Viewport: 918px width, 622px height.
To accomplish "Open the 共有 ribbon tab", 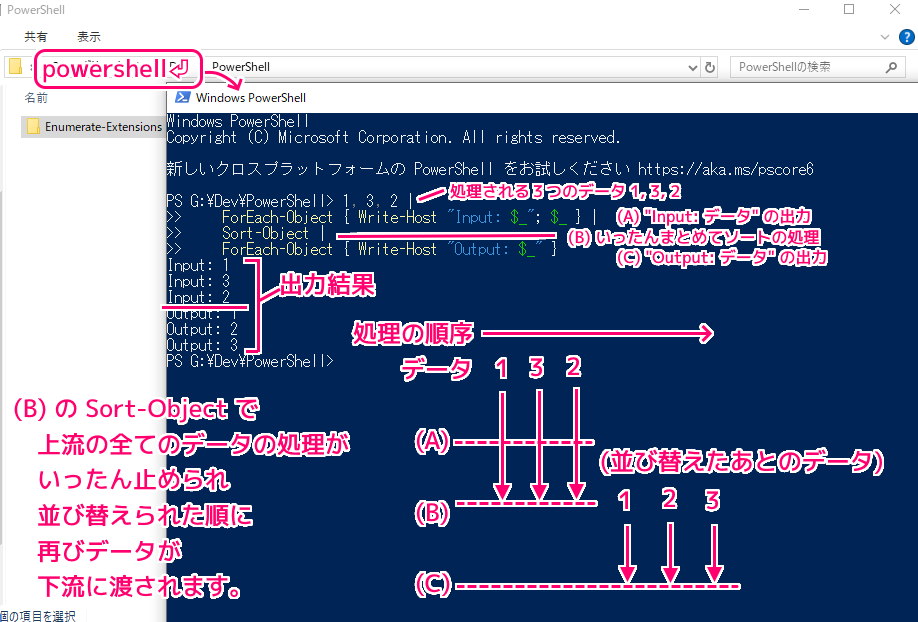I will pos(36,37).
